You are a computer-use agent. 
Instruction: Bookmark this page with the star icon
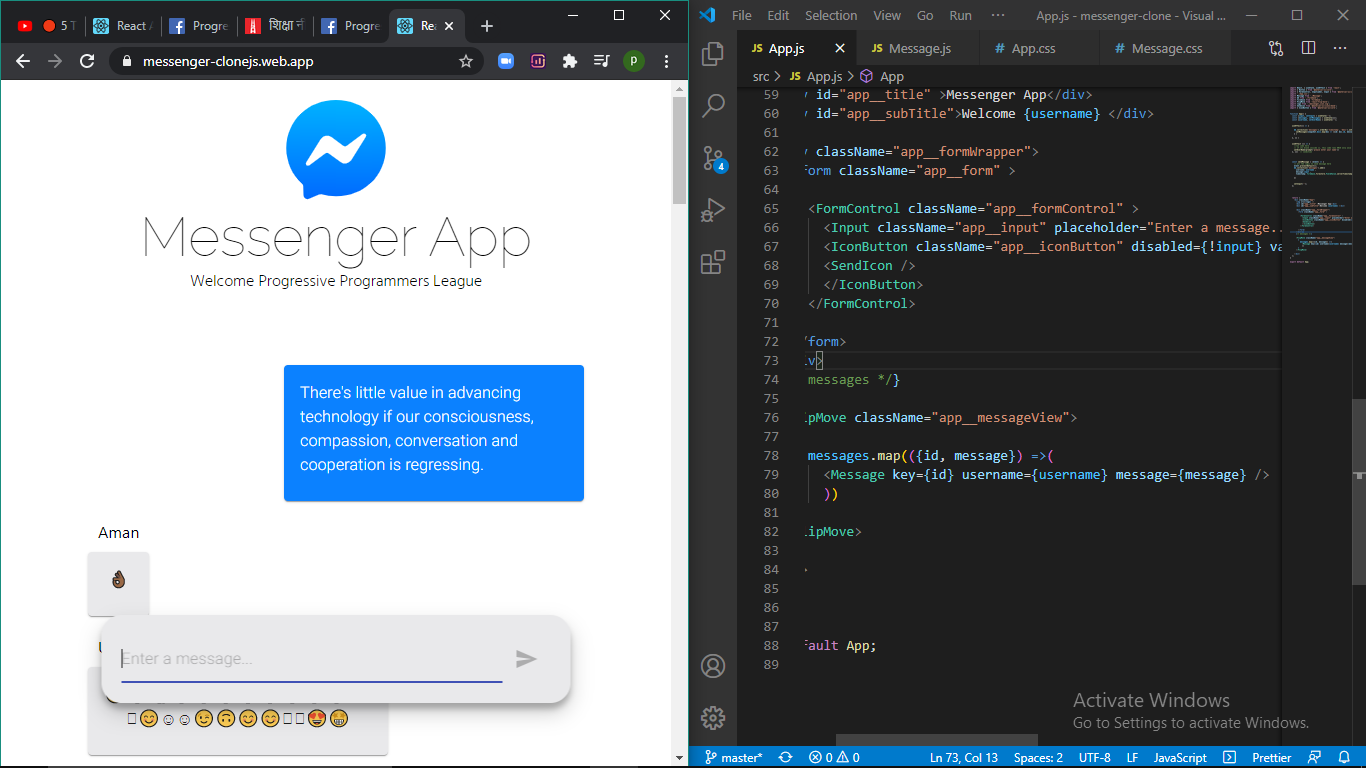[466, 61]
